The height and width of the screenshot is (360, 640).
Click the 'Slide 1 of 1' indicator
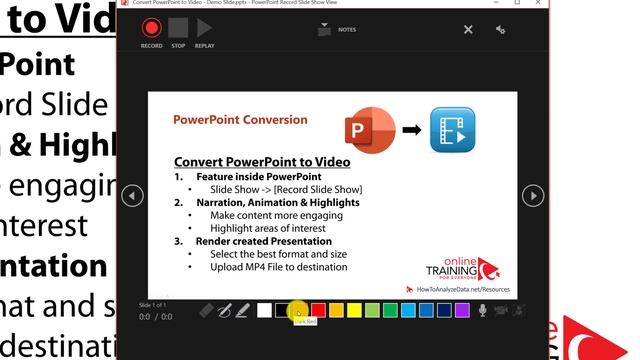(x=152, y=305)
